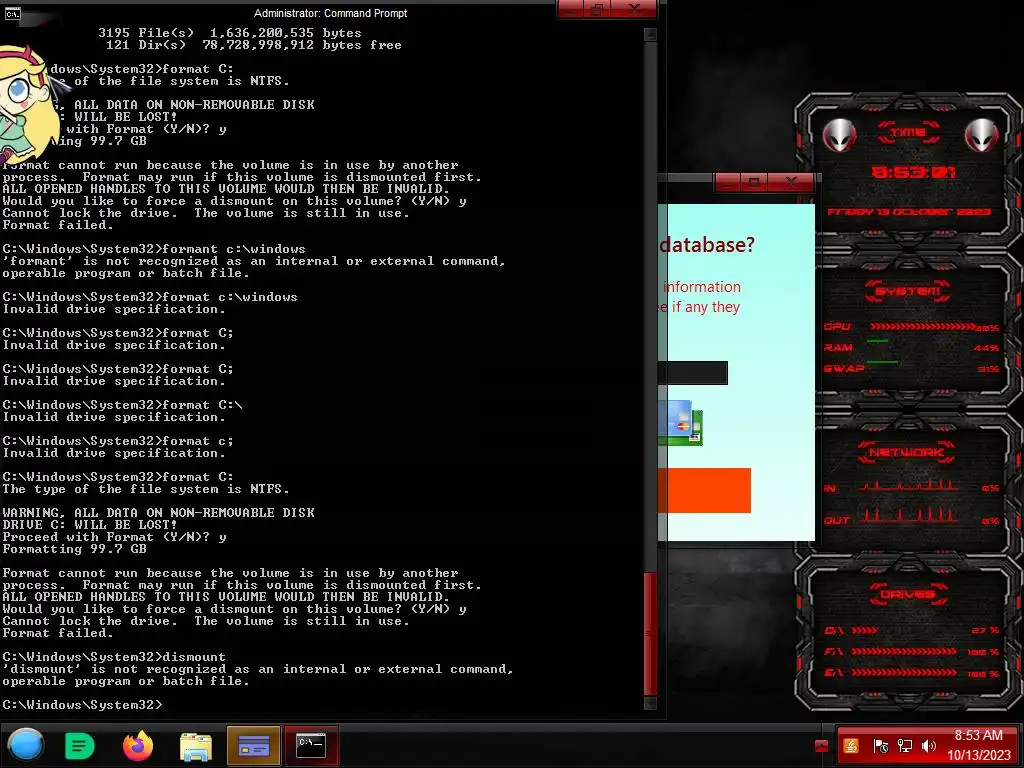Open the taskbar clock showing 8:53 AM
1024x768 pixels.
coord(978,735)
